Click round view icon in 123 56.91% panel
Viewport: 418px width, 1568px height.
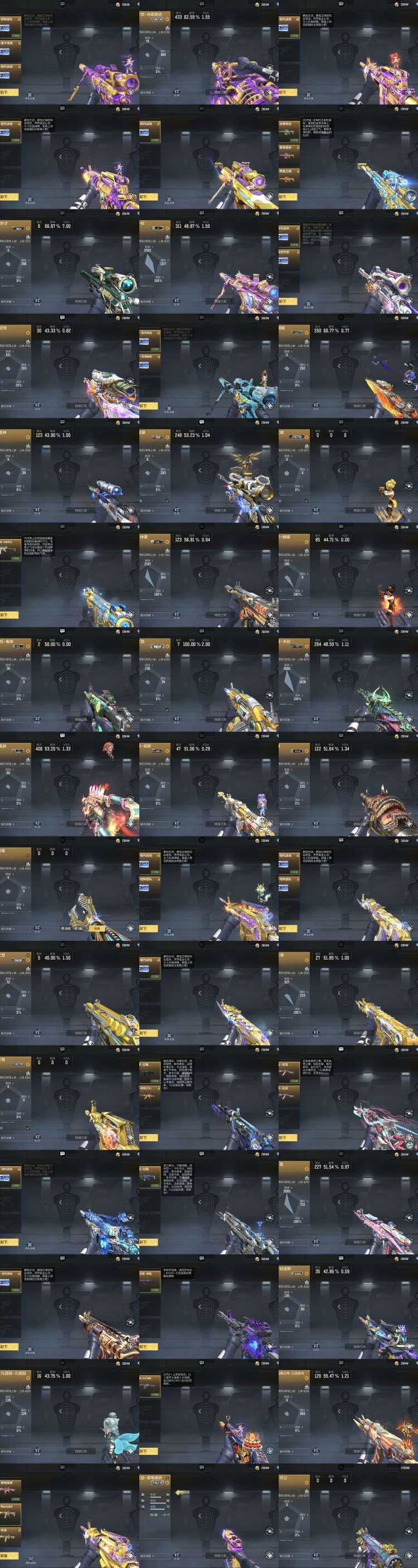tap(269, 590)
